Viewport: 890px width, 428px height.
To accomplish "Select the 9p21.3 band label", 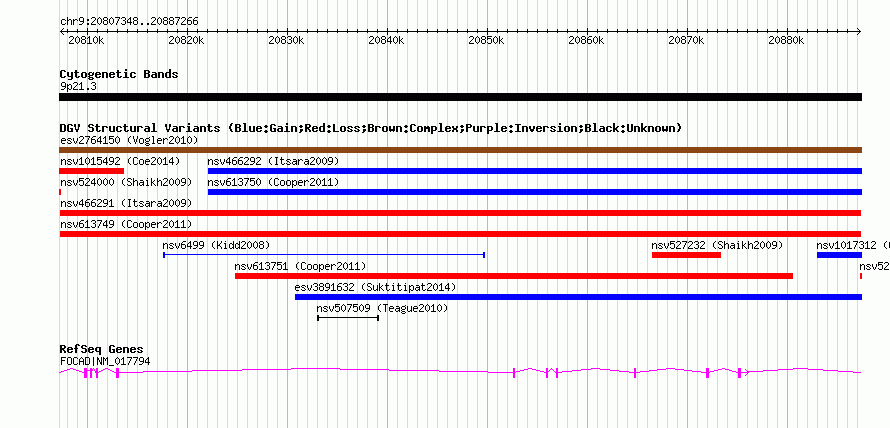I will click(x=78, y=87).
